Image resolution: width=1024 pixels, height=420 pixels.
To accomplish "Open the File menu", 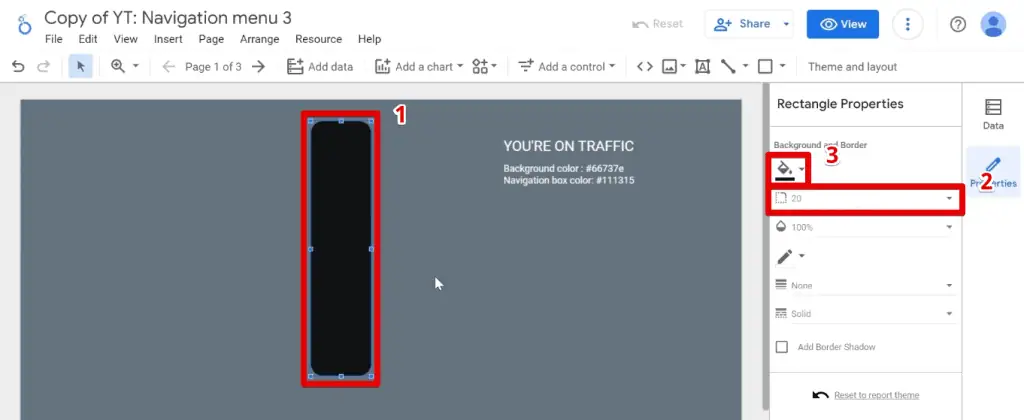I will pyautogui.click(x=54, y=39).
